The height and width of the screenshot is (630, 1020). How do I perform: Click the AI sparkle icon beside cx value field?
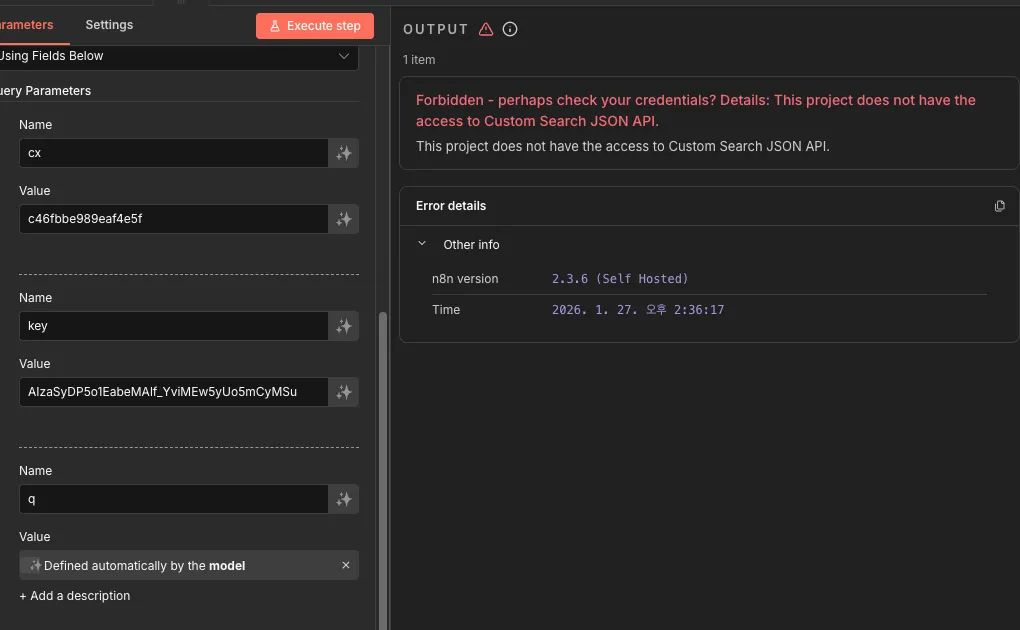(x=344, y=219)
